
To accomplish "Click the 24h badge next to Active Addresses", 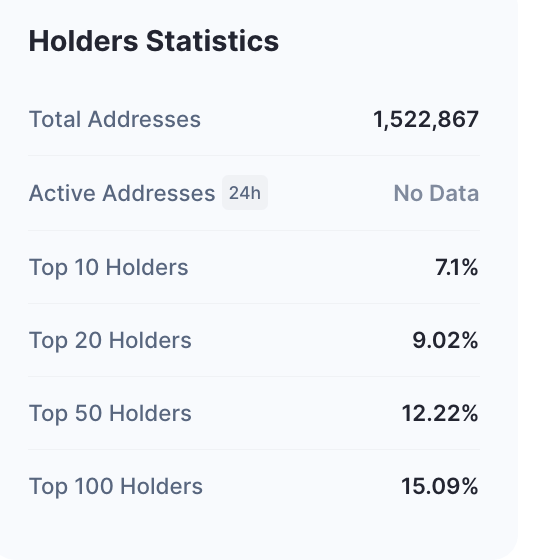I will tap(245, 193).
